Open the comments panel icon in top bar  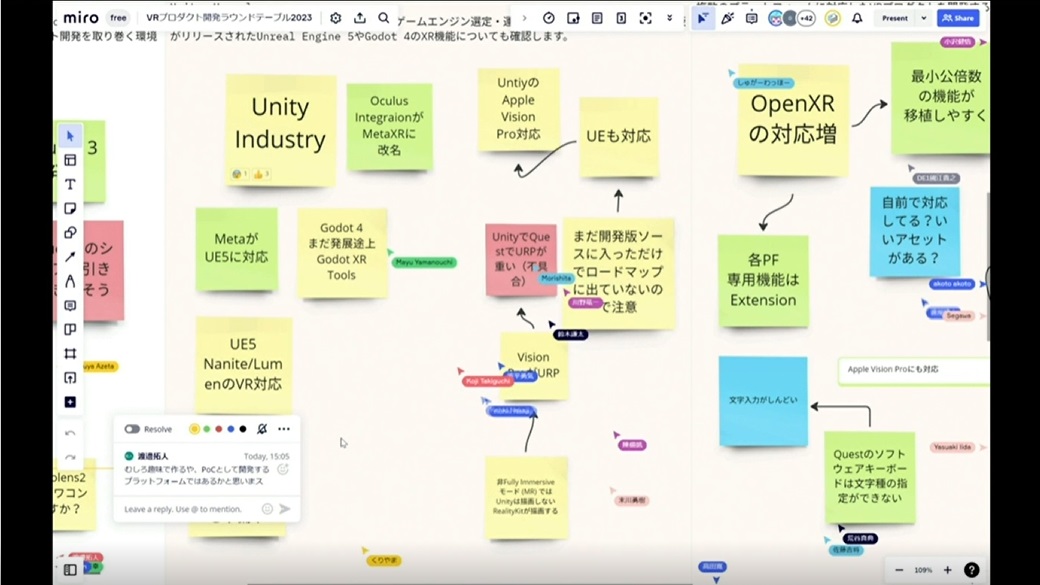pyautogui.click(x=751, y=18)
